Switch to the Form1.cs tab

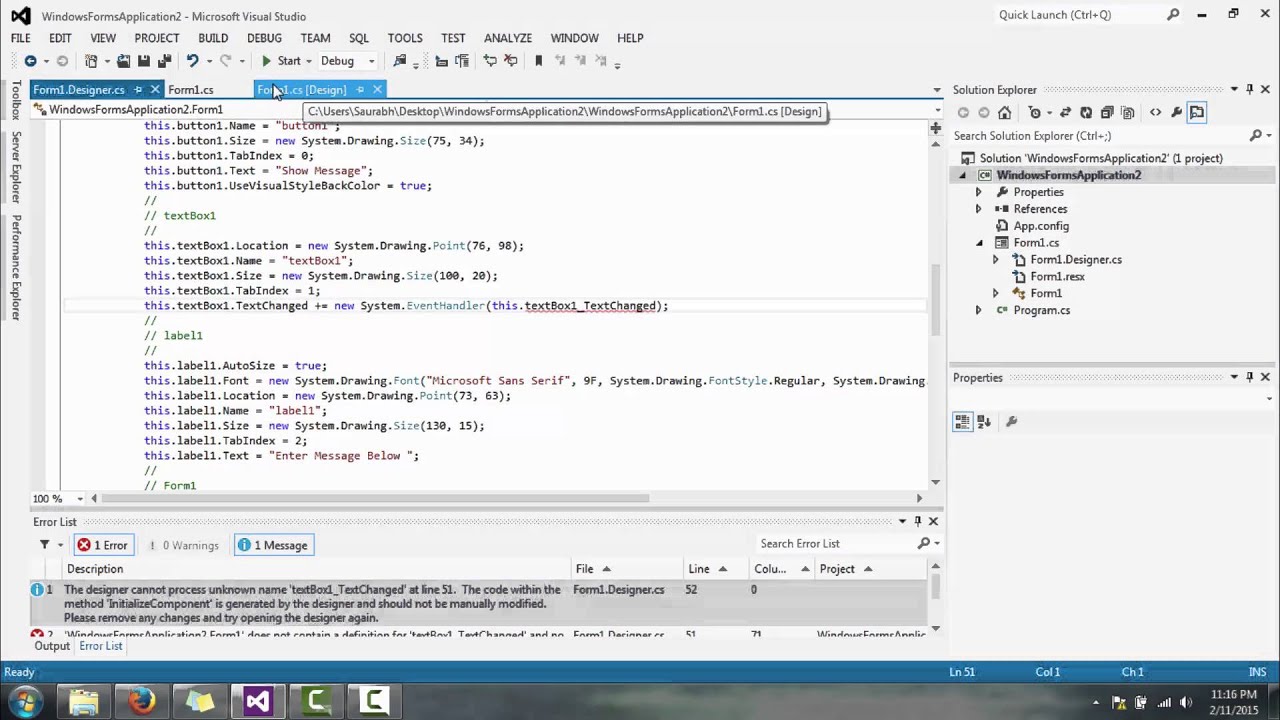(x=190, y=90)
